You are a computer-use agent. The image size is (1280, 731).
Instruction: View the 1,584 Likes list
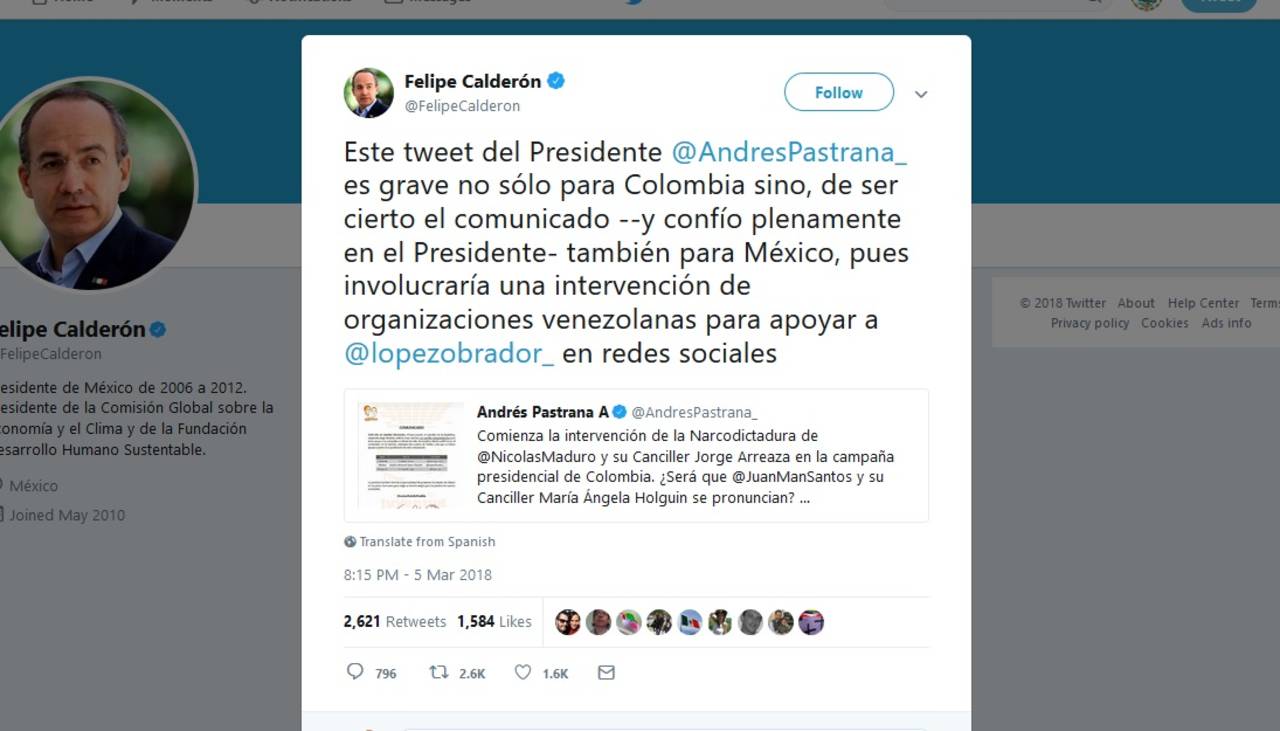coord(494,621)
